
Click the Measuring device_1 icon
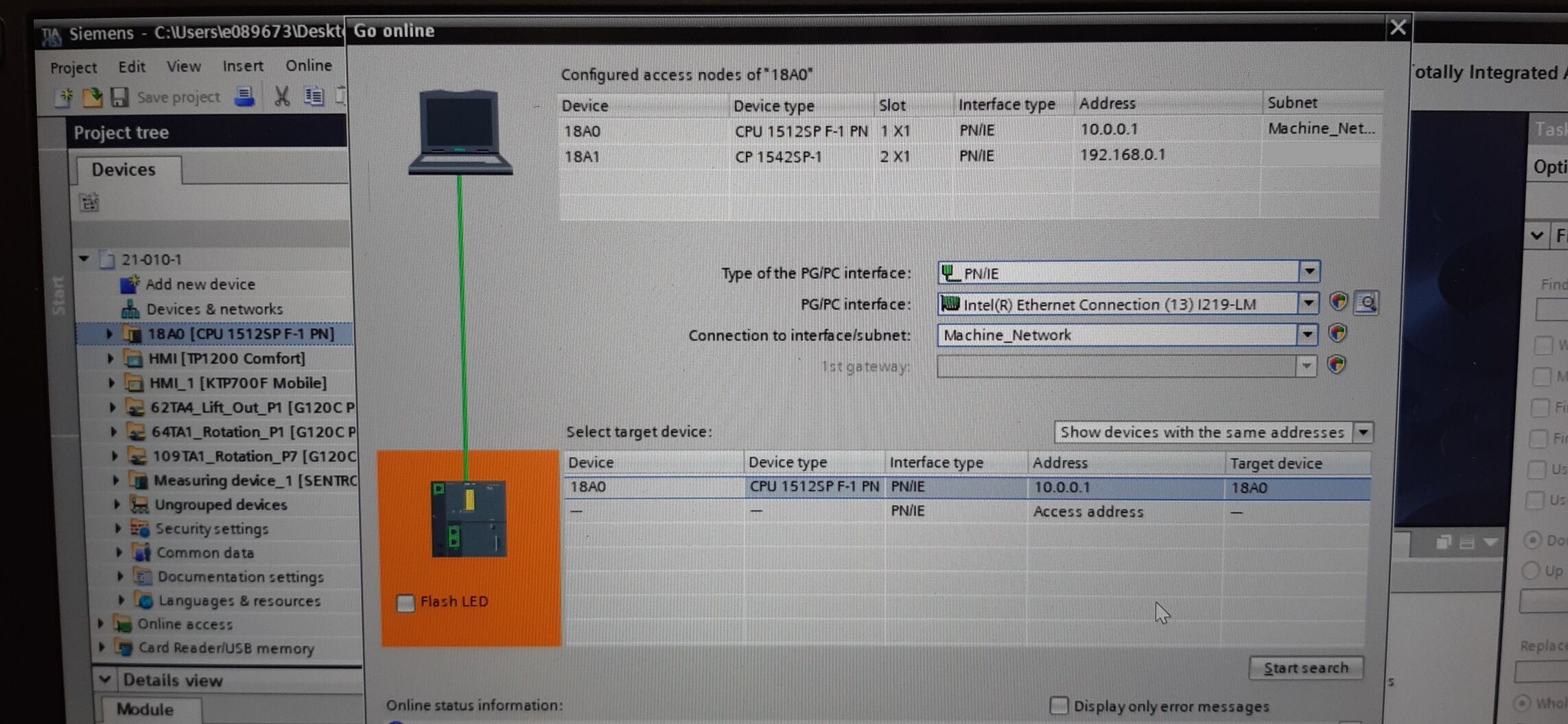click(139, 480)
